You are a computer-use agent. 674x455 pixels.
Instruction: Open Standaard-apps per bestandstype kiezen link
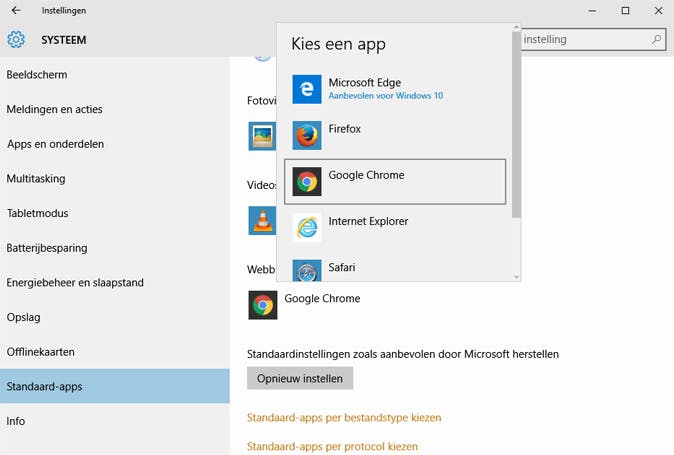point(344,417)
